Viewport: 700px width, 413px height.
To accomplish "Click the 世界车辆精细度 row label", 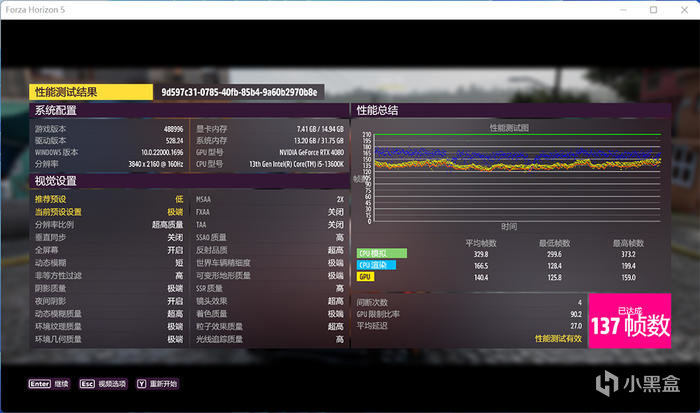I will click(223, 263).
